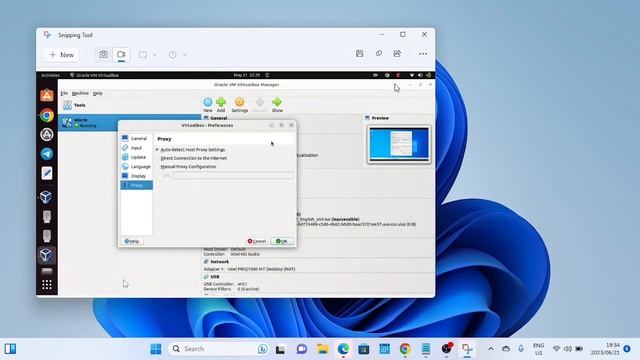Viewport: 640px width, 360px height.
Task: Open the Windows Start menu
Action: (156, 349)
